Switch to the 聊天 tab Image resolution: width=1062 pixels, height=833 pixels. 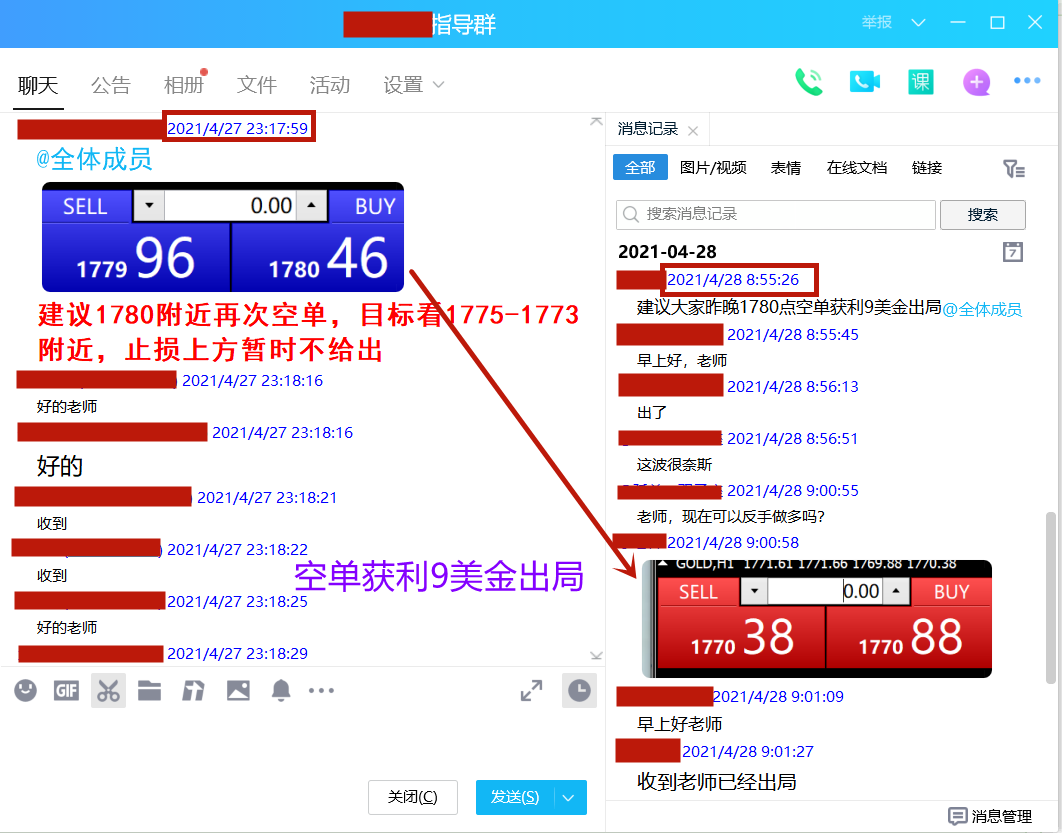pyautogui.click(x=38, y=85)
